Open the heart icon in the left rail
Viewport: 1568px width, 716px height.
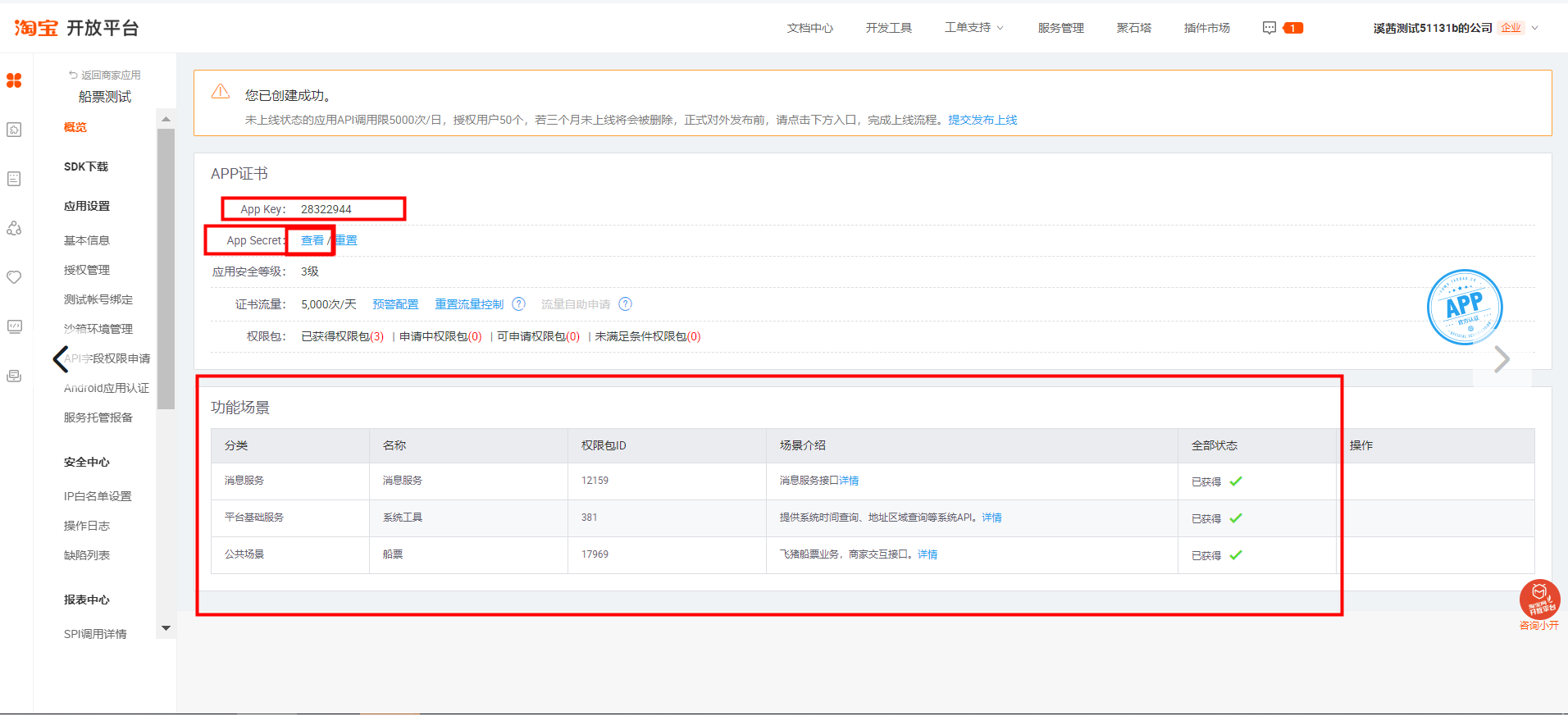tap(14, 277)
